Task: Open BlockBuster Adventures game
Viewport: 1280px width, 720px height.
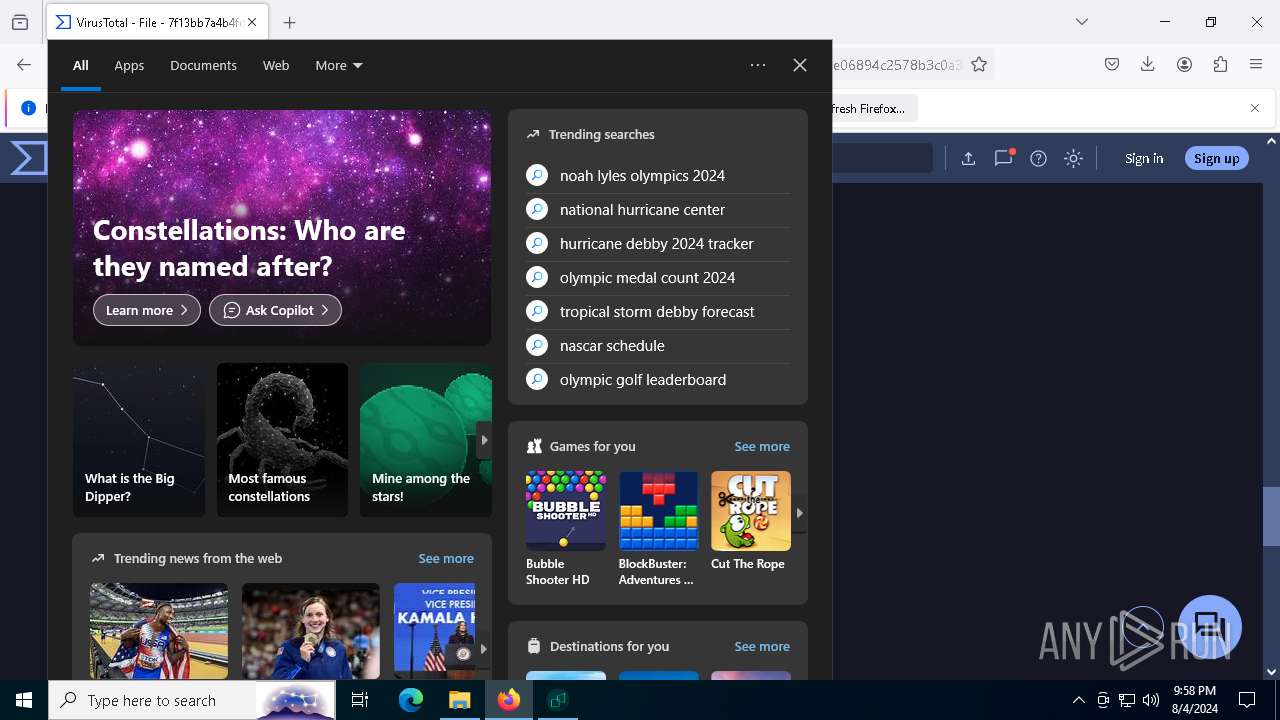Action: tap(658, 529)
